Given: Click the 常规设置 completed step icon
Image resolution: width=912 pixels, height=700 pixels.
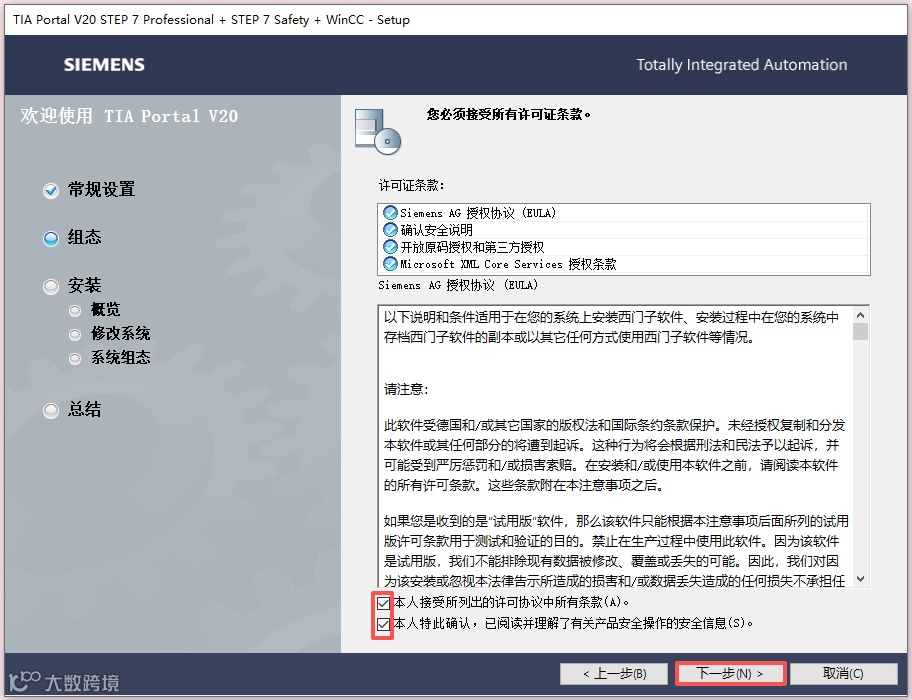Looking at the screenshot, I should pyautogui.click(x=51, y=191).
